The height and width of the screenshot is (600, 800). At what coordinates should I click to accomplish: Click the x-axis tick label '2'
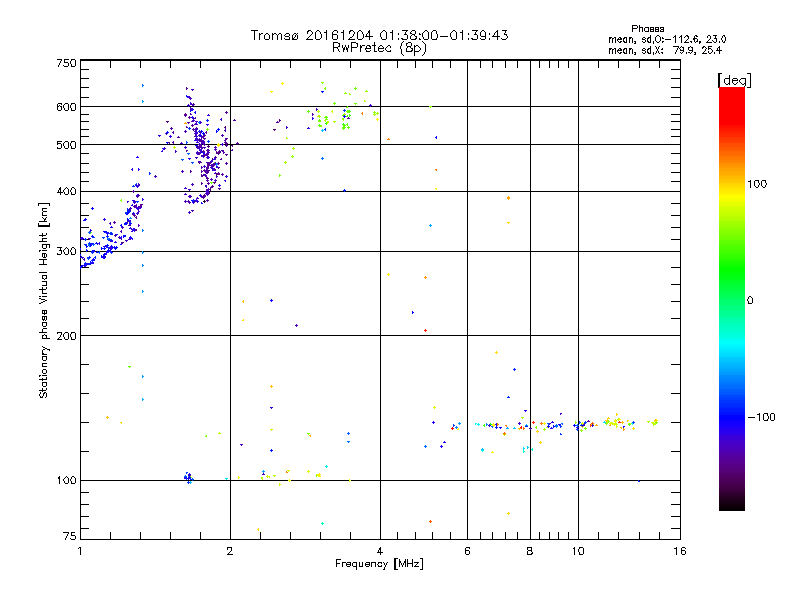coord(230,551)
